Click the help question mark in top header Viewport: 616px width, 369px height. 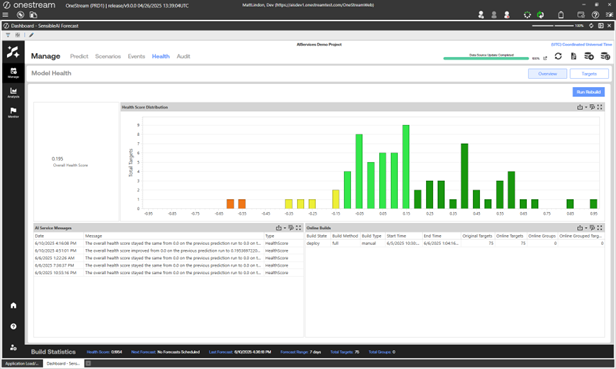[596, 15]
